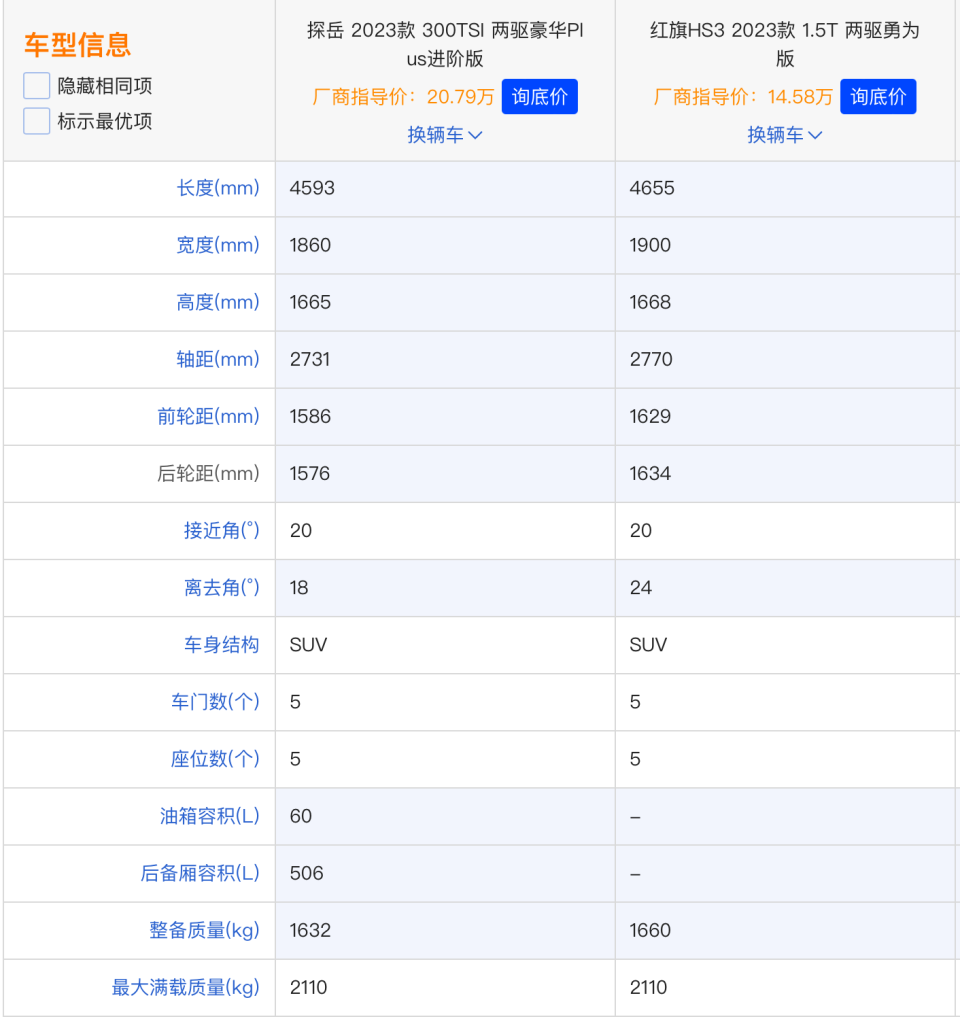Click 询底价 button for 探岳 2023款
The height and width of the screenshot is (1017, 960).
pyautogui.click(x=539, y=97)
